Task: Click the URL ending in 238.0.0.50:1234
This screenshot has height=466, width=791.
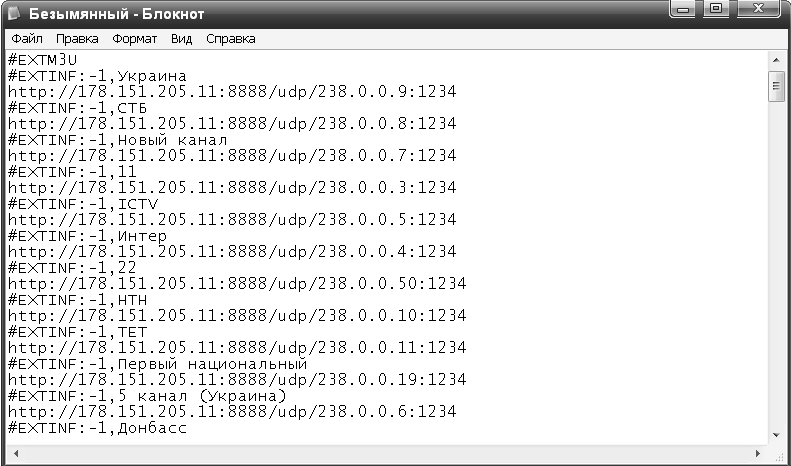Action: (x=237, y=283)
